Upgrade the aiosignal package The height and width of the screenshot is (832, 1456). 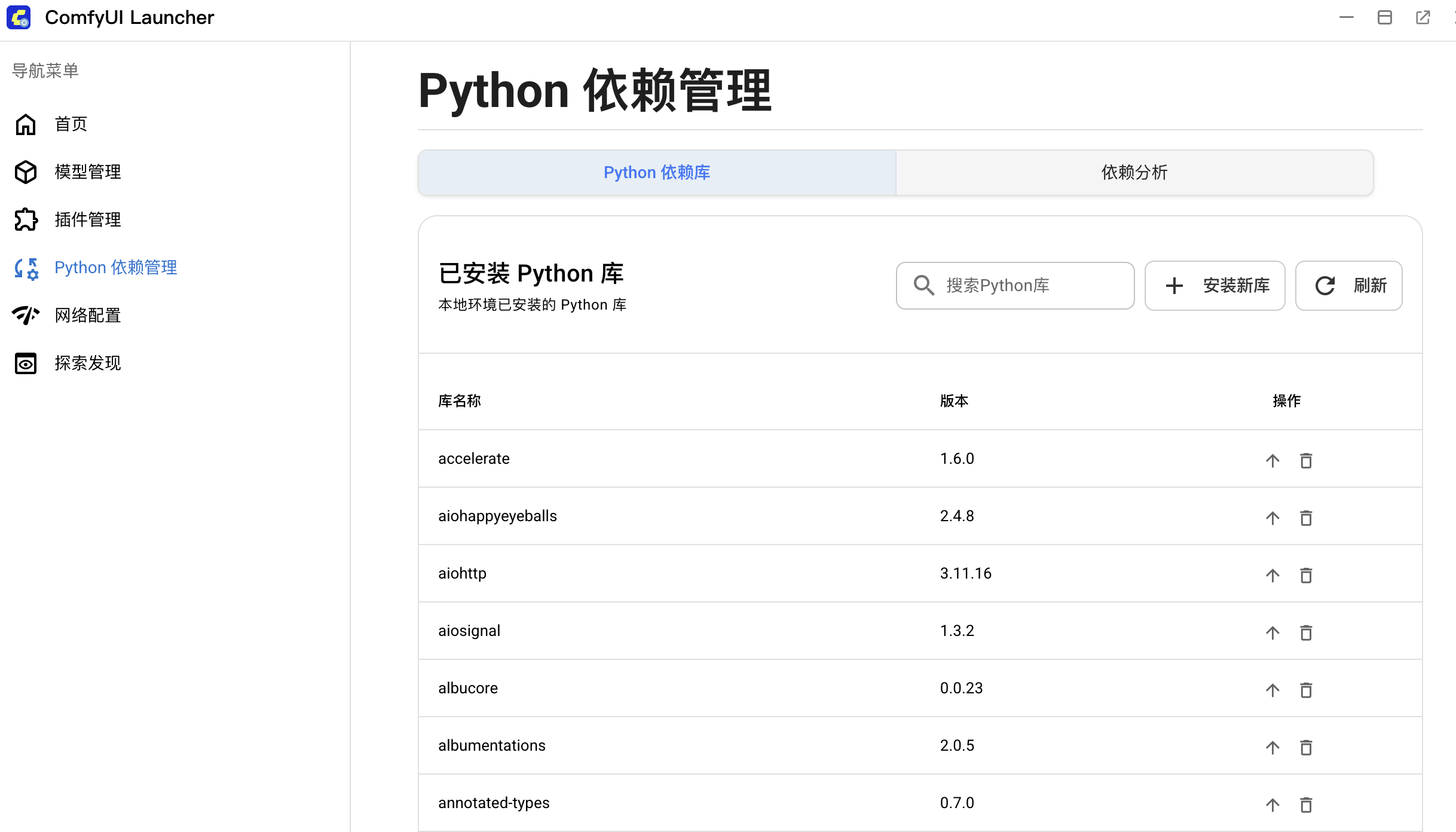(x=1273, y=632)
